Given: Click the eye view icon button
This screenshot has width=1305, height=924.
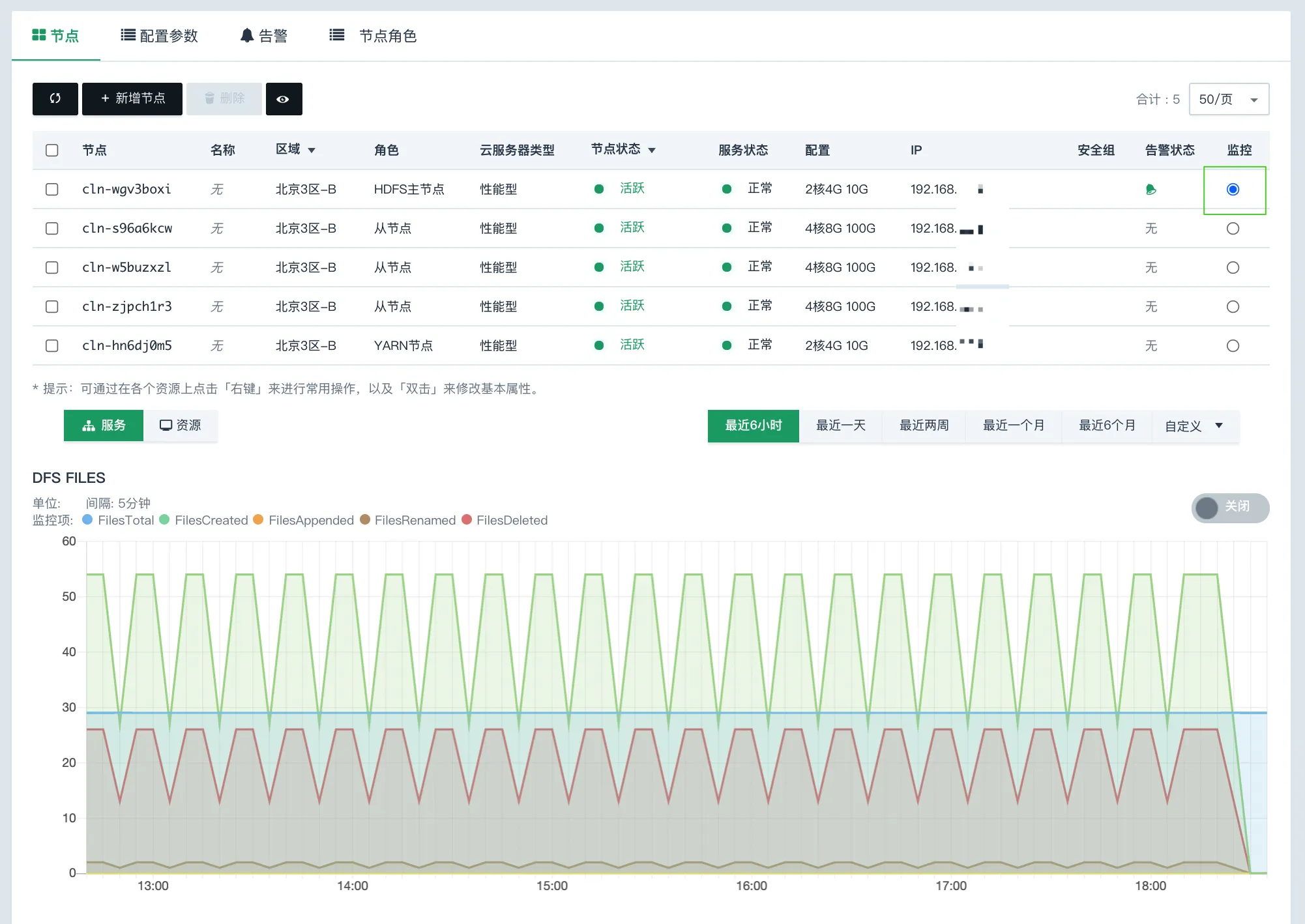Looking at the screenshot, I should 284,99.
